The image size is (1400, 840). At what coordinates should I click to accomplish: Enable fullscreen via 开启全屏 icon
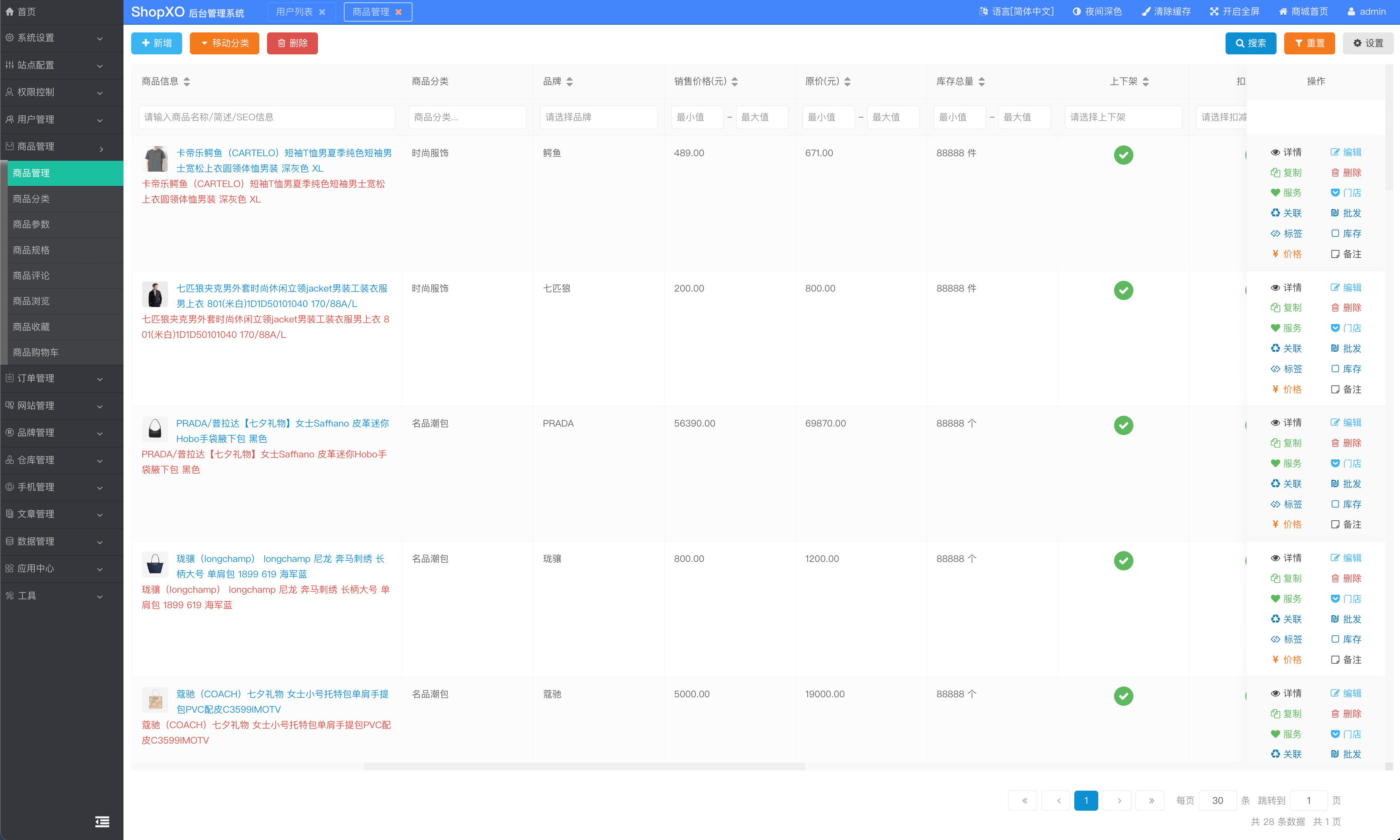click(x=1214, y=11)
